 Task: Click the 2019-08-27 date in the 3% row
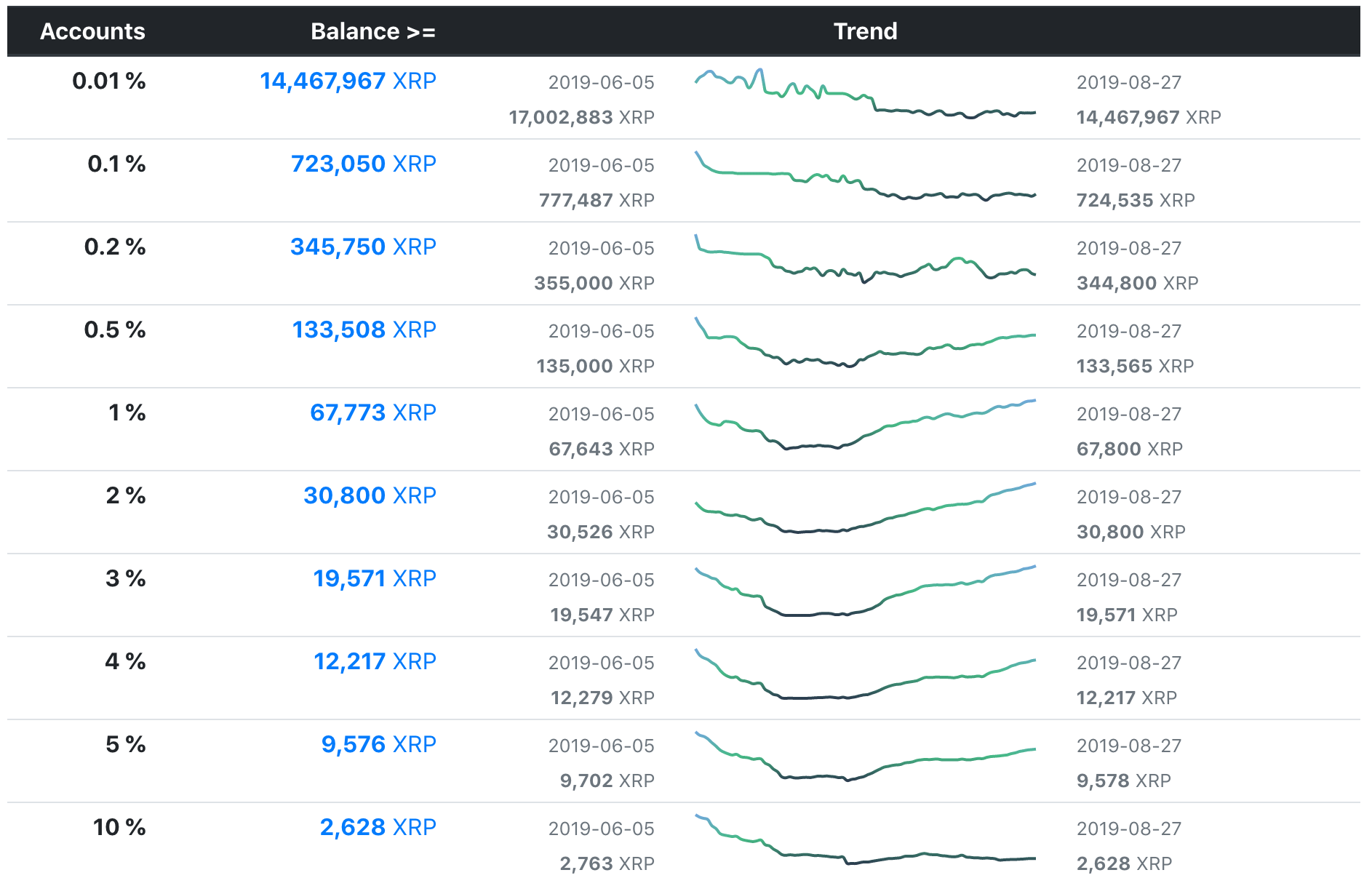[x=1130, y=580]
